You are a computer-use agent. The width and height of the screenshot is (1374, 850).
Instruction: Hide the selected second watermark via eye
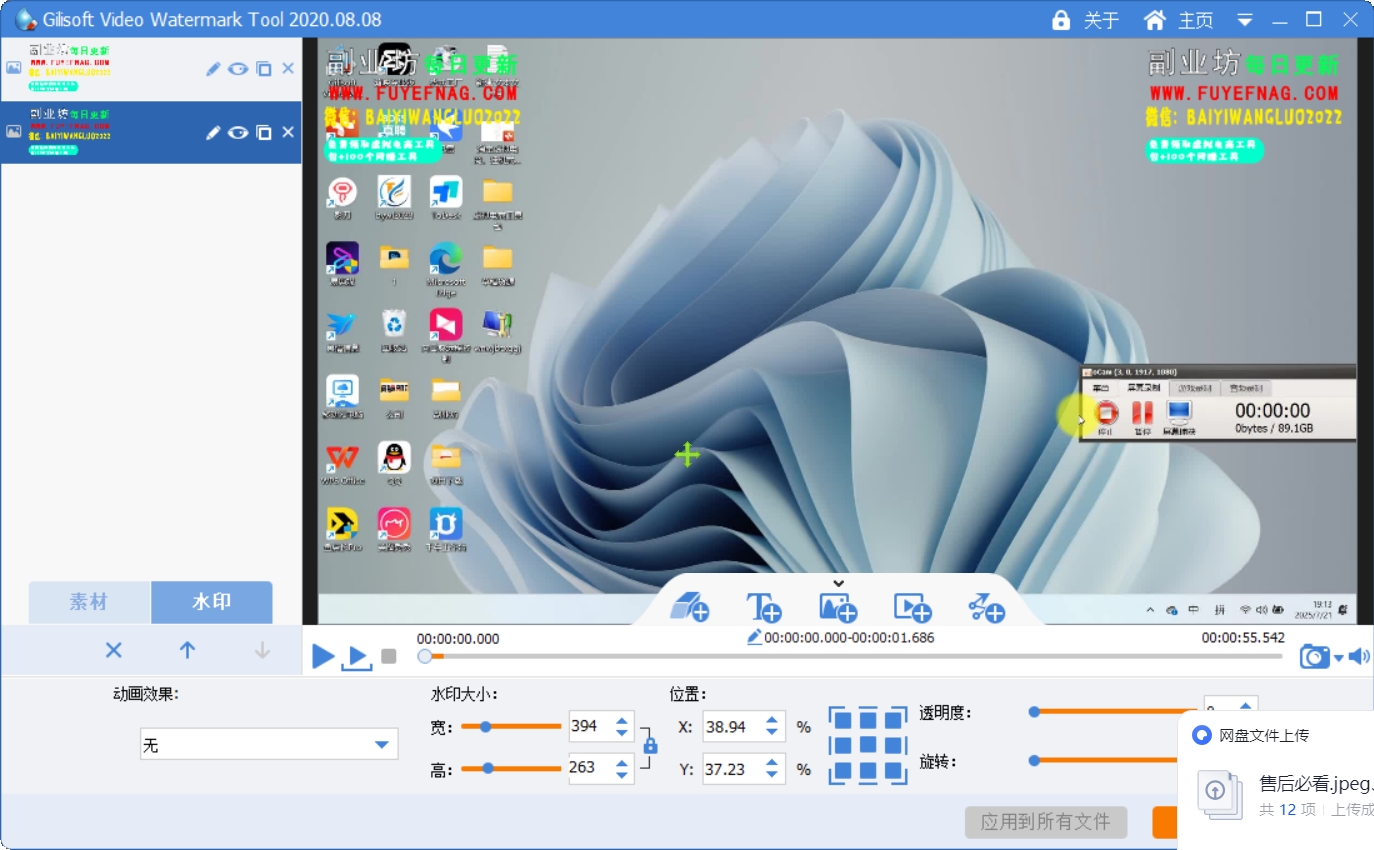(238, 132)
